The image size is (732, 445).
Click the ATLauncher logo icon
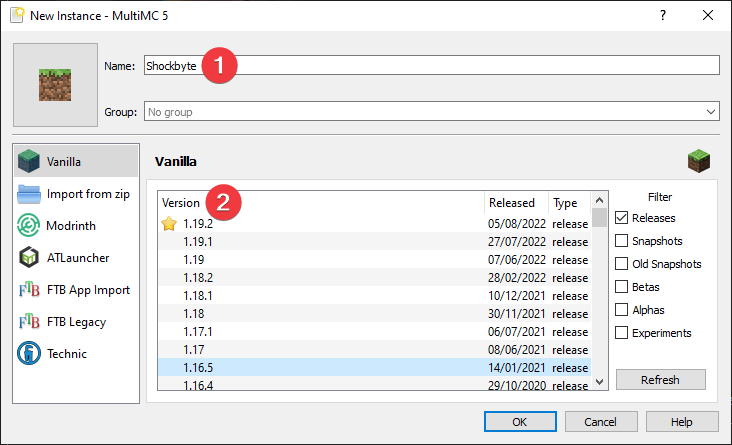28,257
